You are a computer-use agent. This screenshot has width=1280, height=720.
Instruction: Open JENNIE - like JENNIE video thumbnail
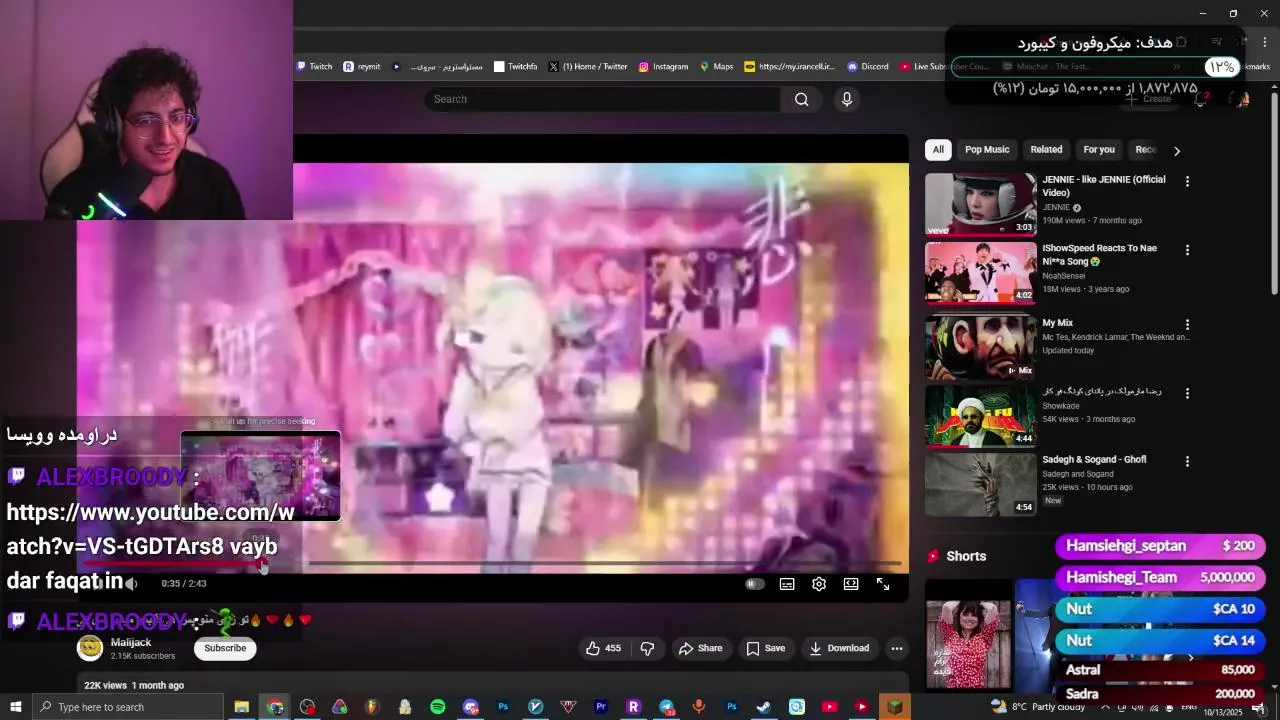pyautogui.click(x=980, y=204)
